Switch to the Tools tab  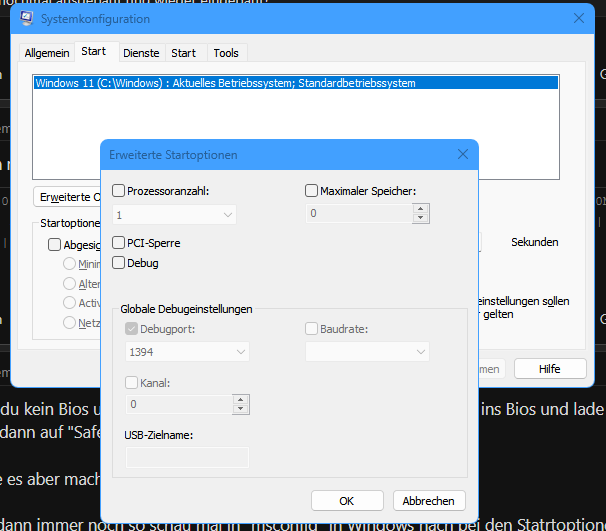pos(226,53)
